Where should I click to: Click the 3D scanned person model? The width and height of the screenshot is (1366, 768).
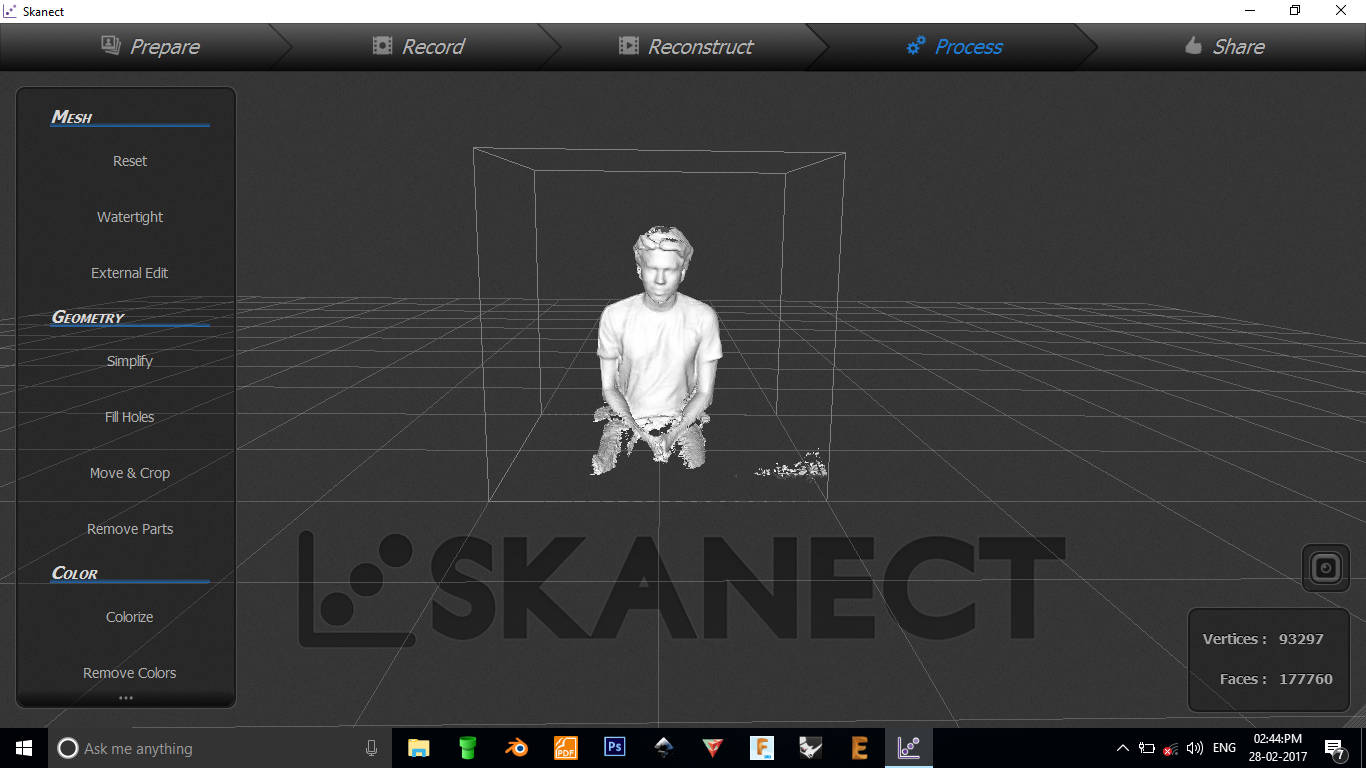(x=658, y=348)
